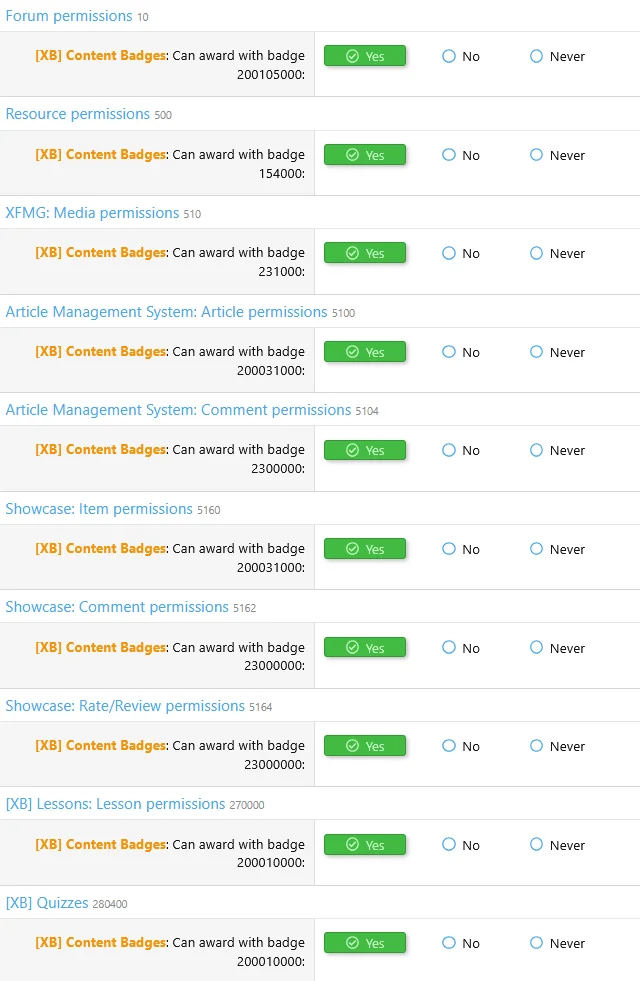
Task: Open Showcase: Comment permissions heading
Action: pyautogui.click(x=117, y=607)
